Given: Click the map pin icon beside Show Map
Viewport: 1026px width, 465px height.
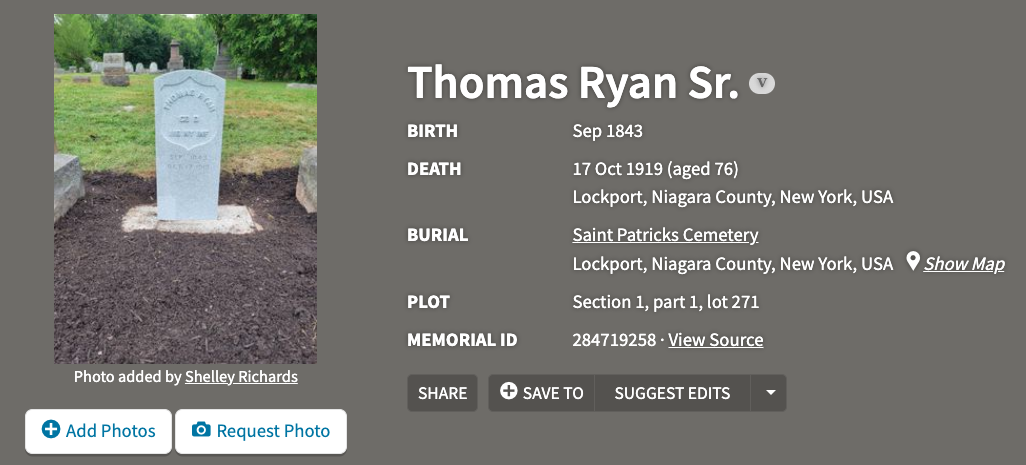Looking at the screenshot, I should [x=913, y=262].
